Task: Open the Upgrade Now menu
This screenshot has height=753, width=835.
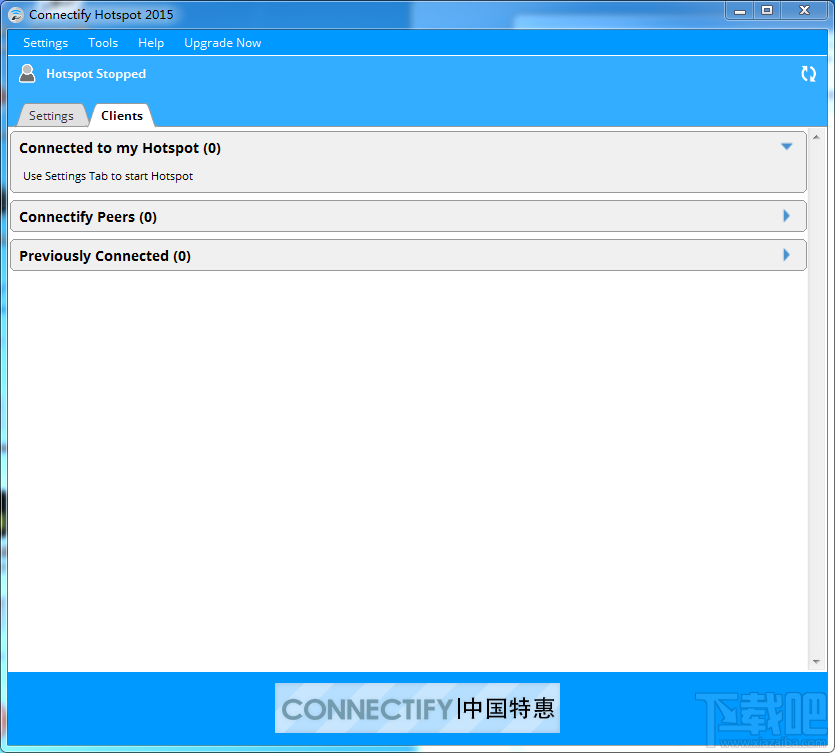Action: coord(223,43)
